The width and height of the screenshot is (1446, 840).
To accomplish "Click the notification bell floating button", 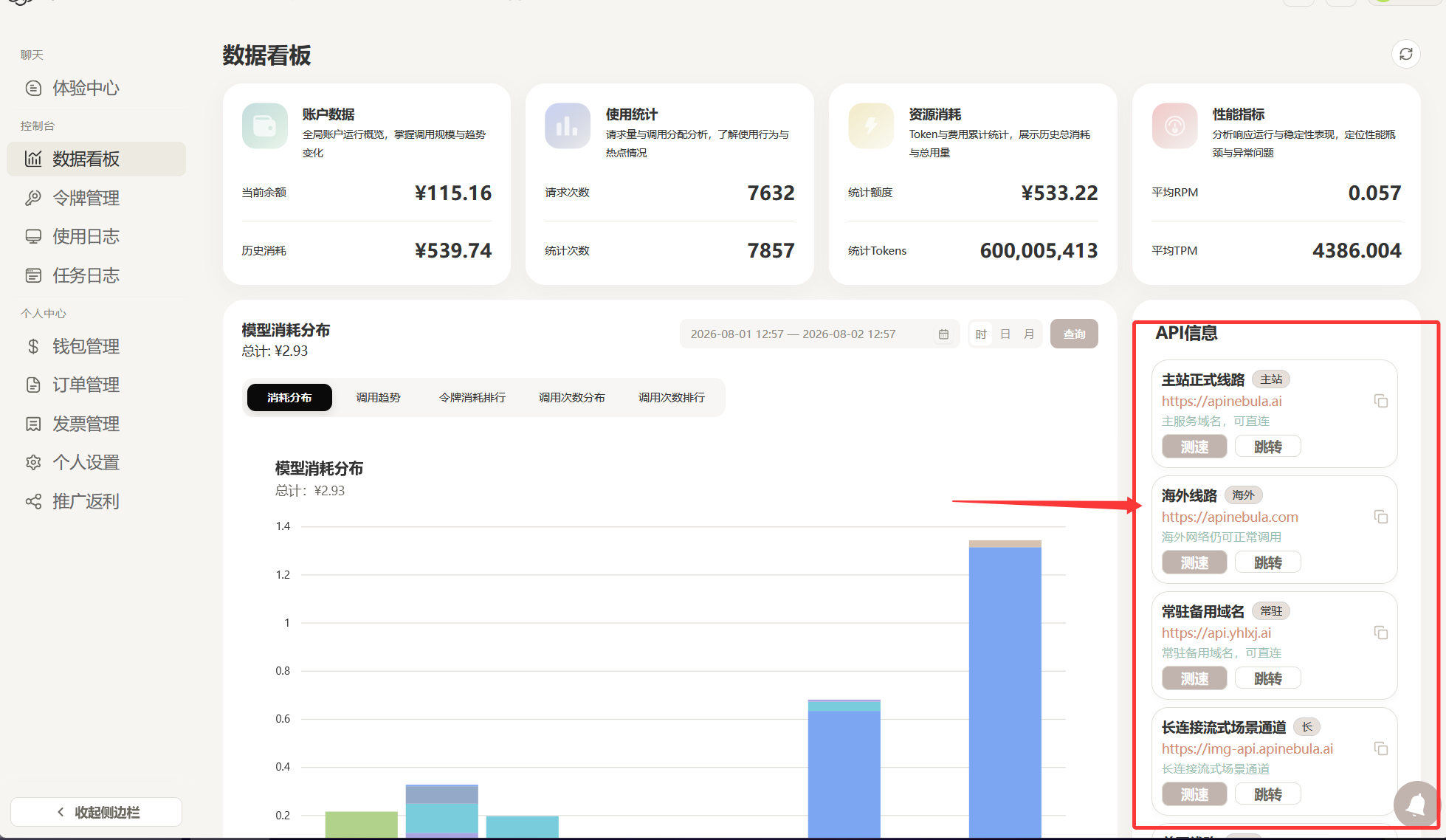I will coord(1416,804).
